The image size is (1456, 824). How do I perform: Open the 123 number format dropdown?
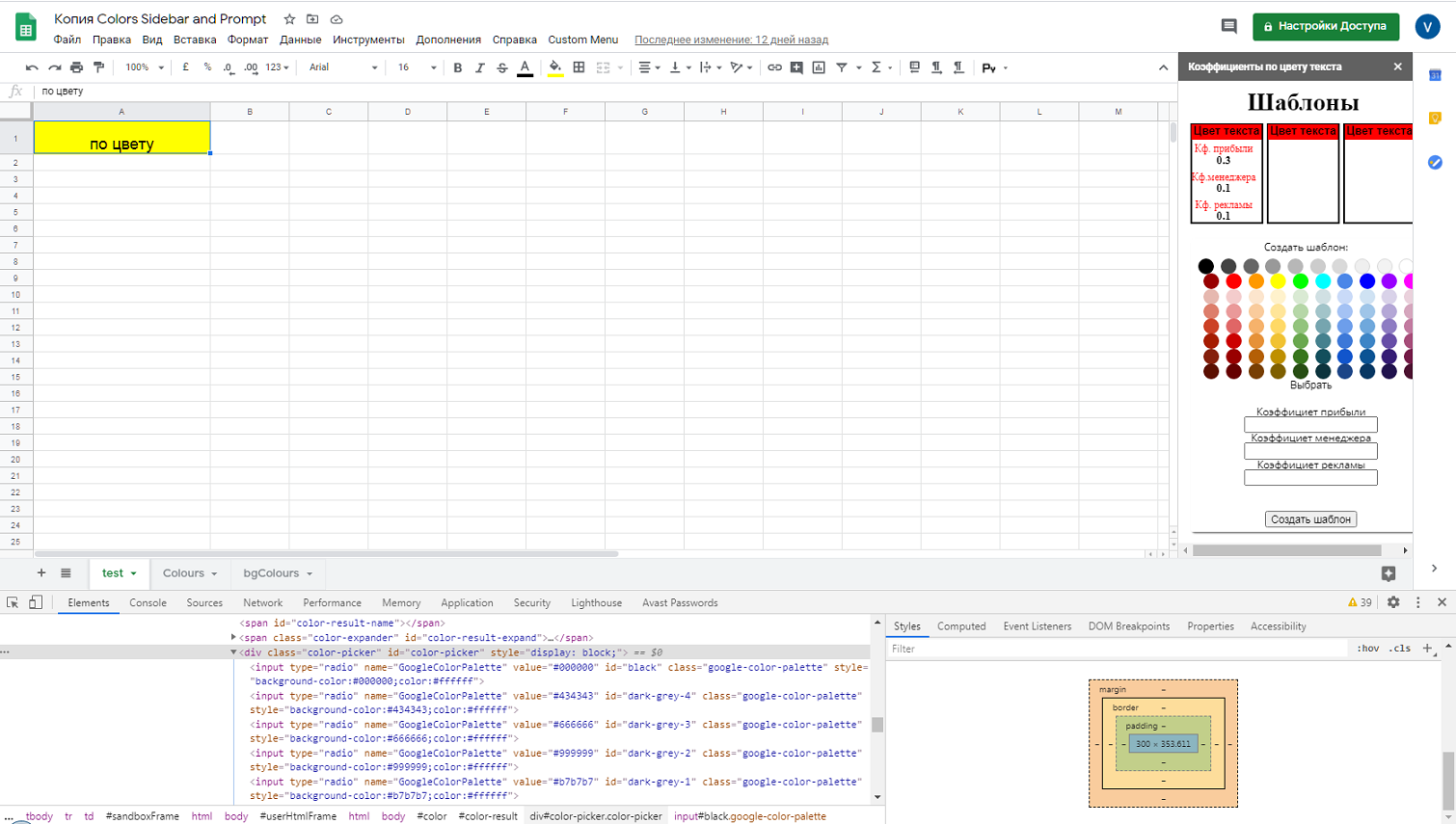277,67
